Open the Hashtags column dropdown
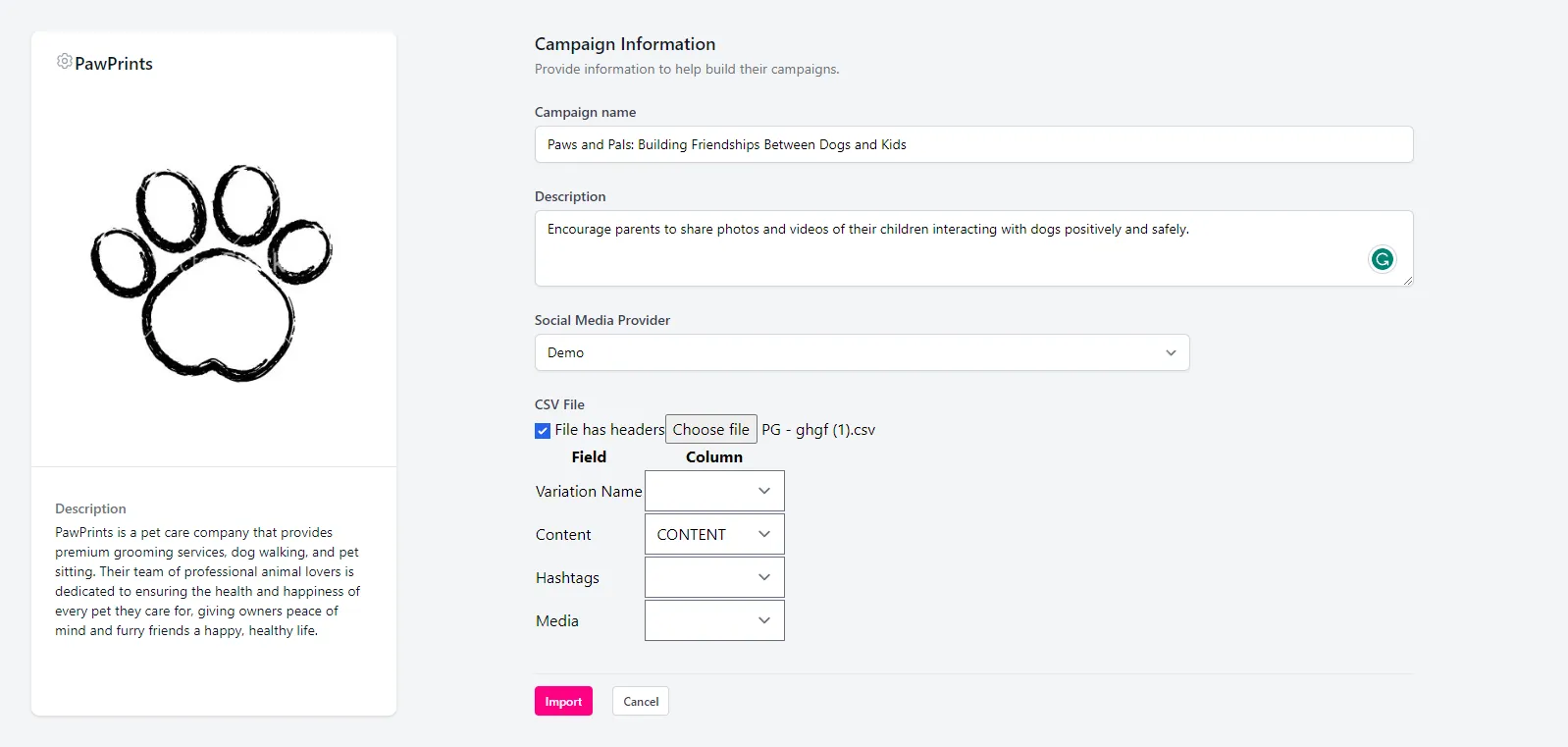The height and width of the screenshot is (747, 1568). (714, 577)
